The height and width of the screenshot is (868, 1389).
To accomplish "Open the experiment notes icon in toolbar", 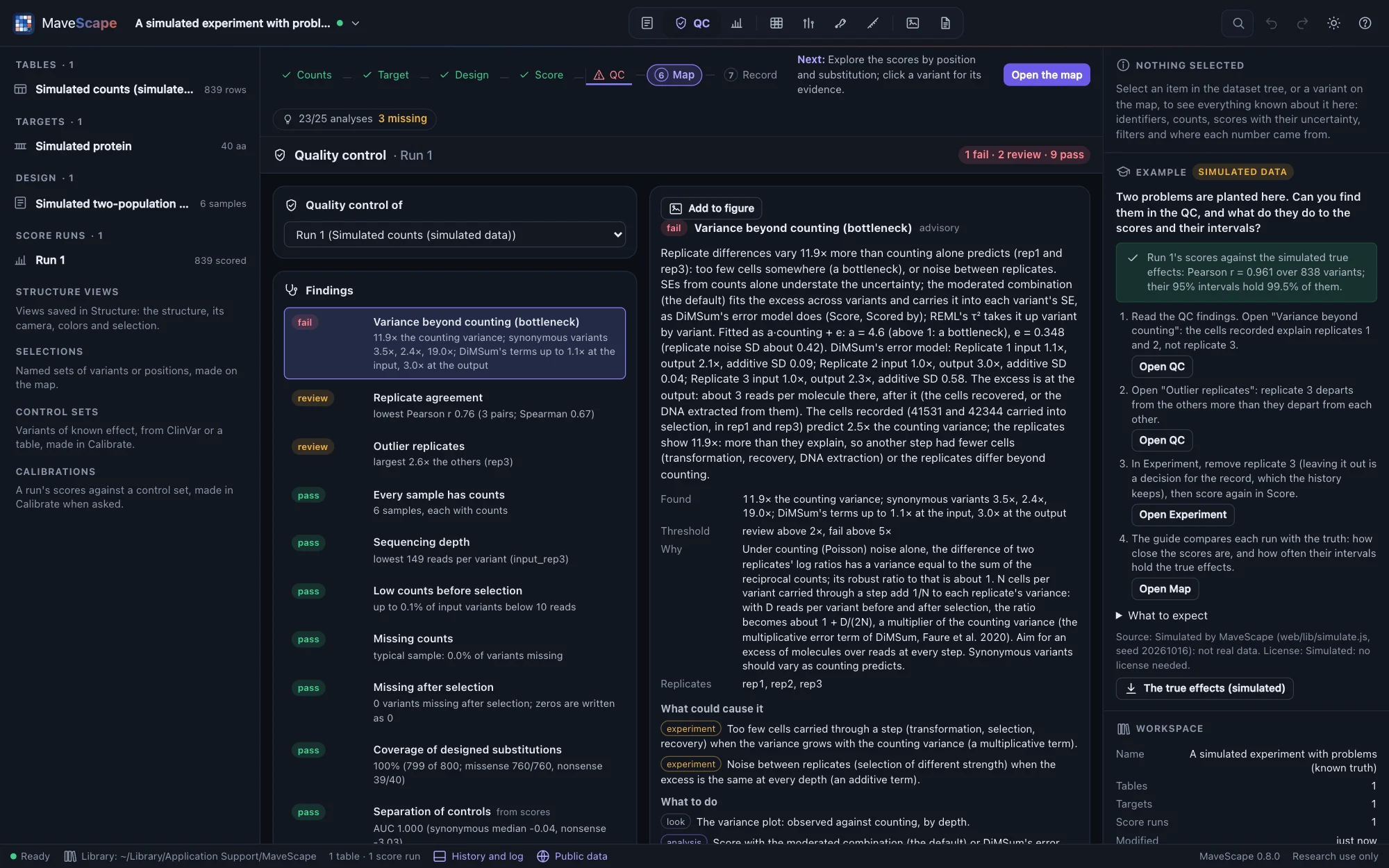I will [x=647, y=23].
